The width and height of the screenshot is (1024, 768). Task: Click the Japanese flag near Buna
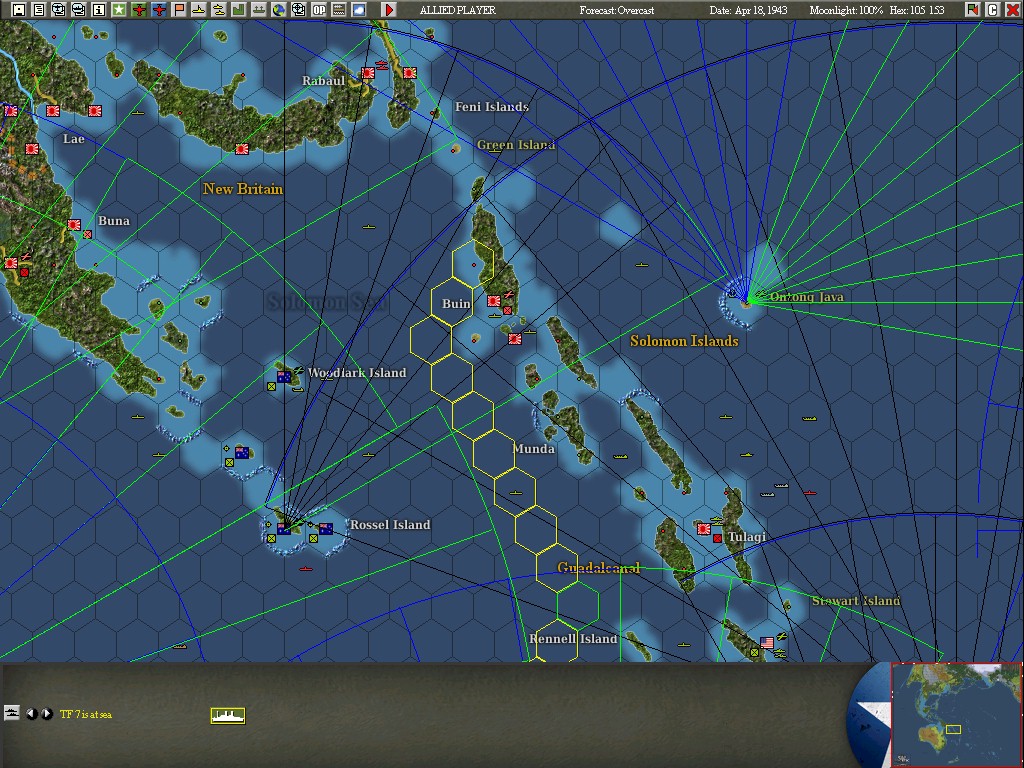pyautogui.click(x=74, y=225)
